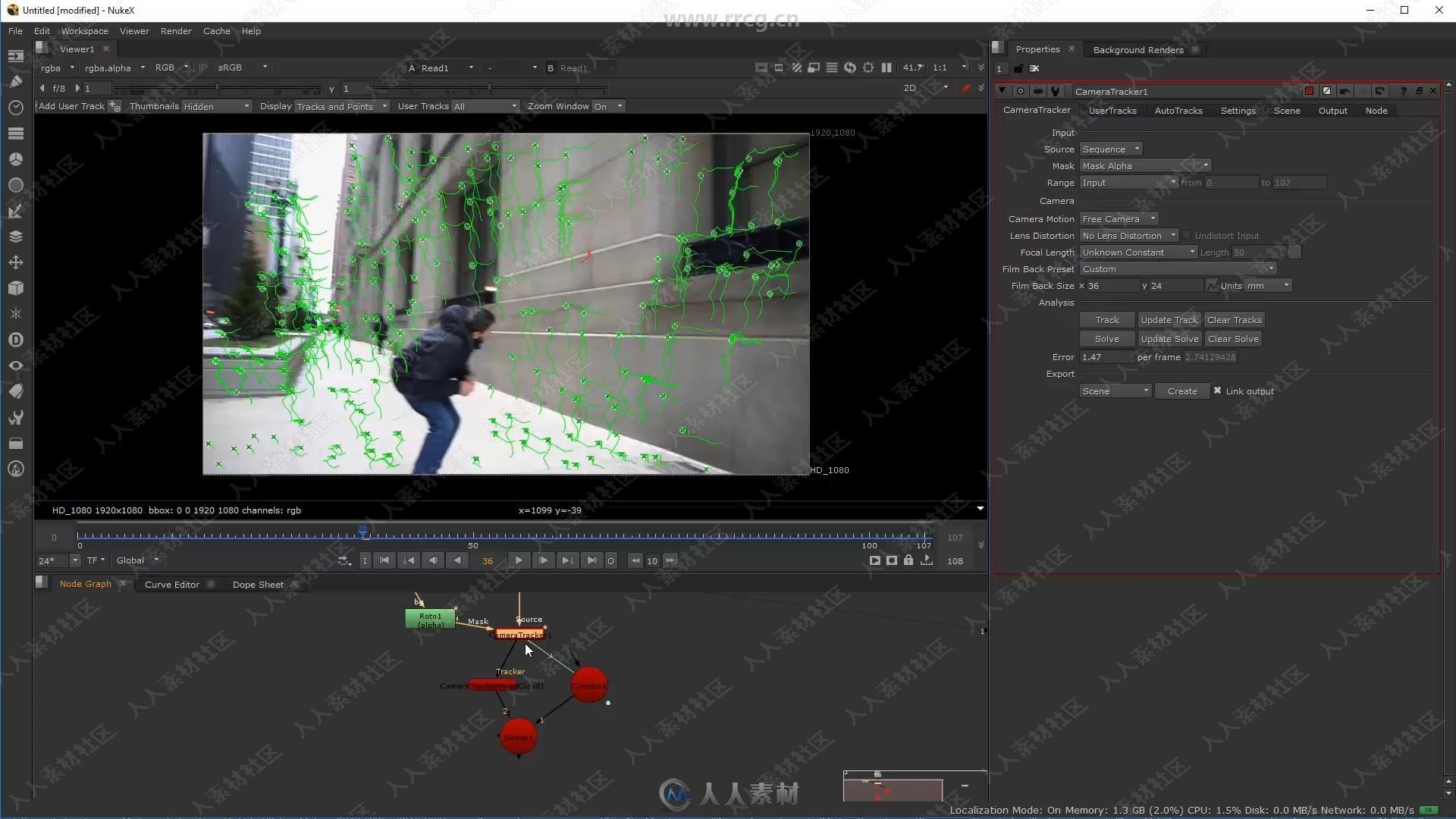Click the Track analysis button
Viewport: 1456px width, 819px height.
click(x=1106, y=319)
